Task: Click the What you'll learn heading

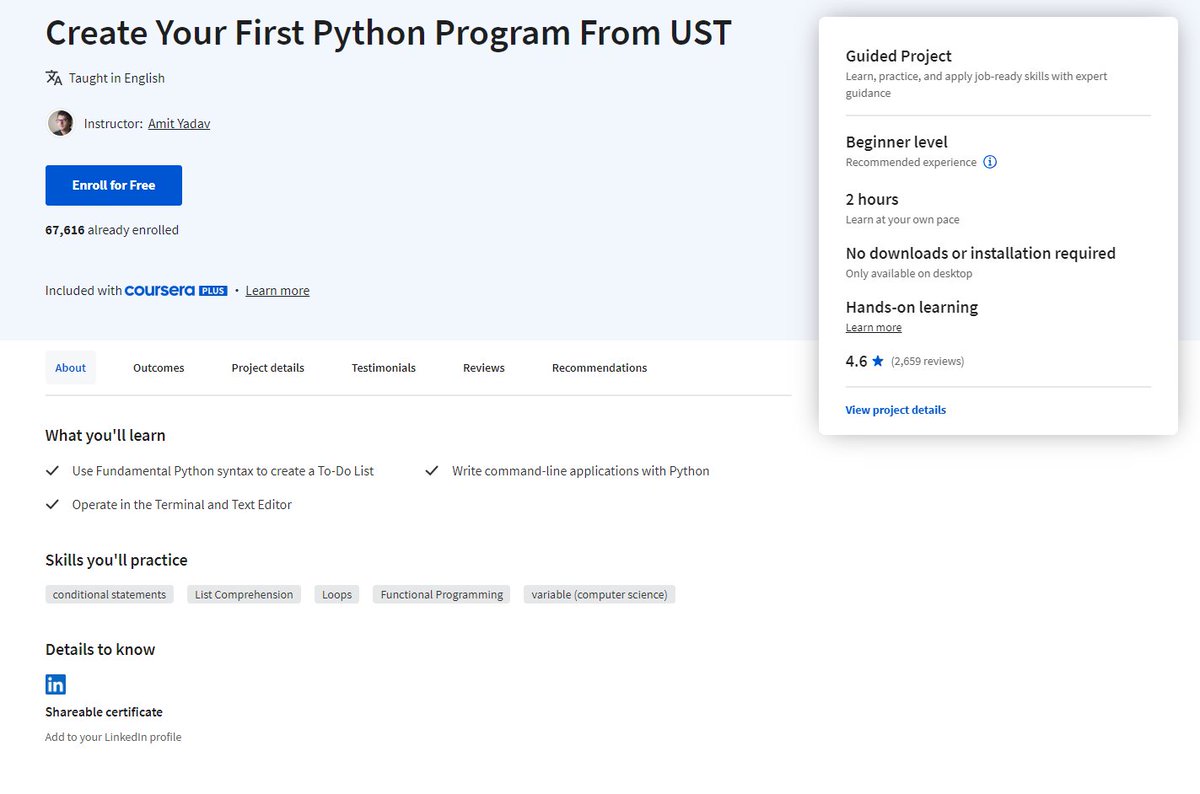Action: 105,435
